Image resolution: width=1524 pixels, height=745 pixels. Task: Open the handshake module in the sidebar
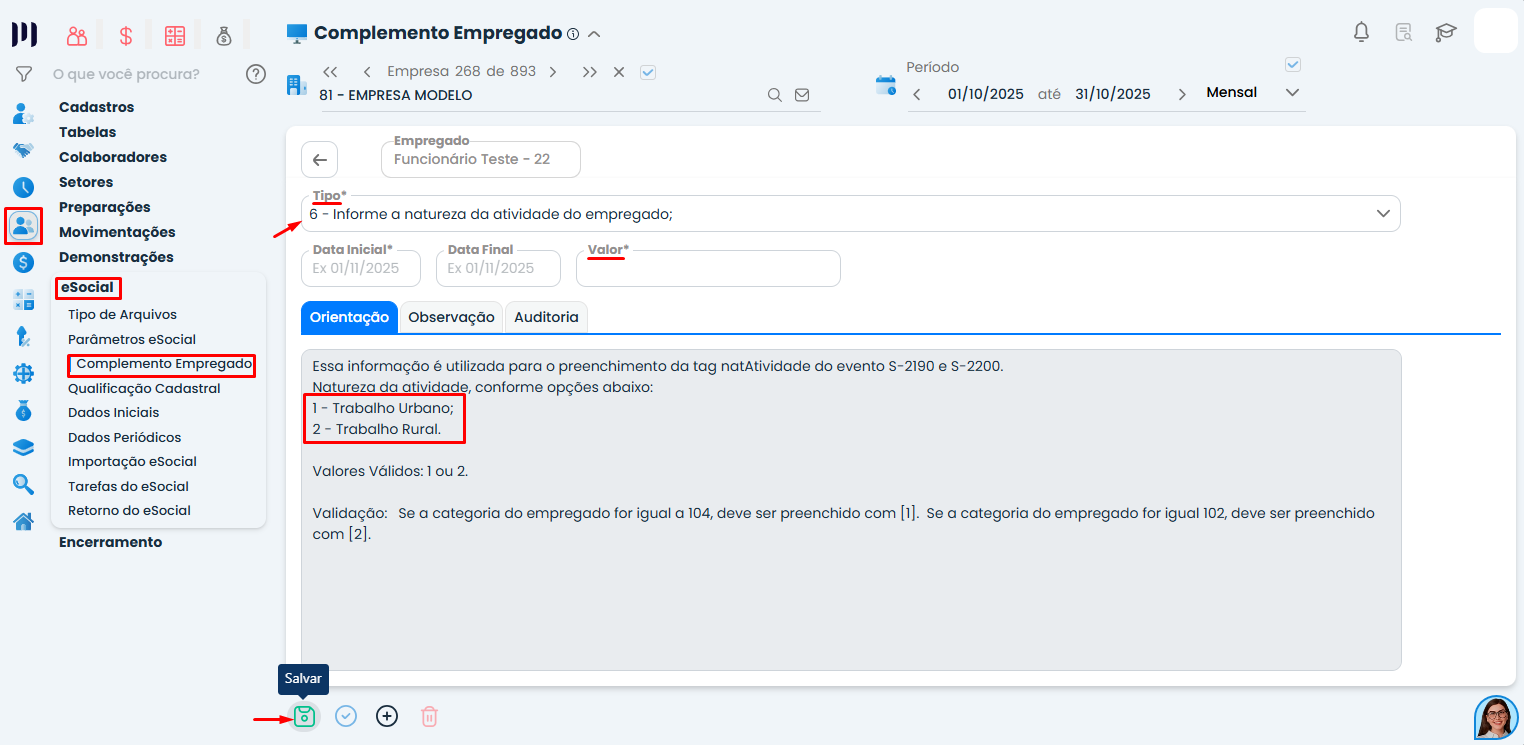tap(23, 150)
